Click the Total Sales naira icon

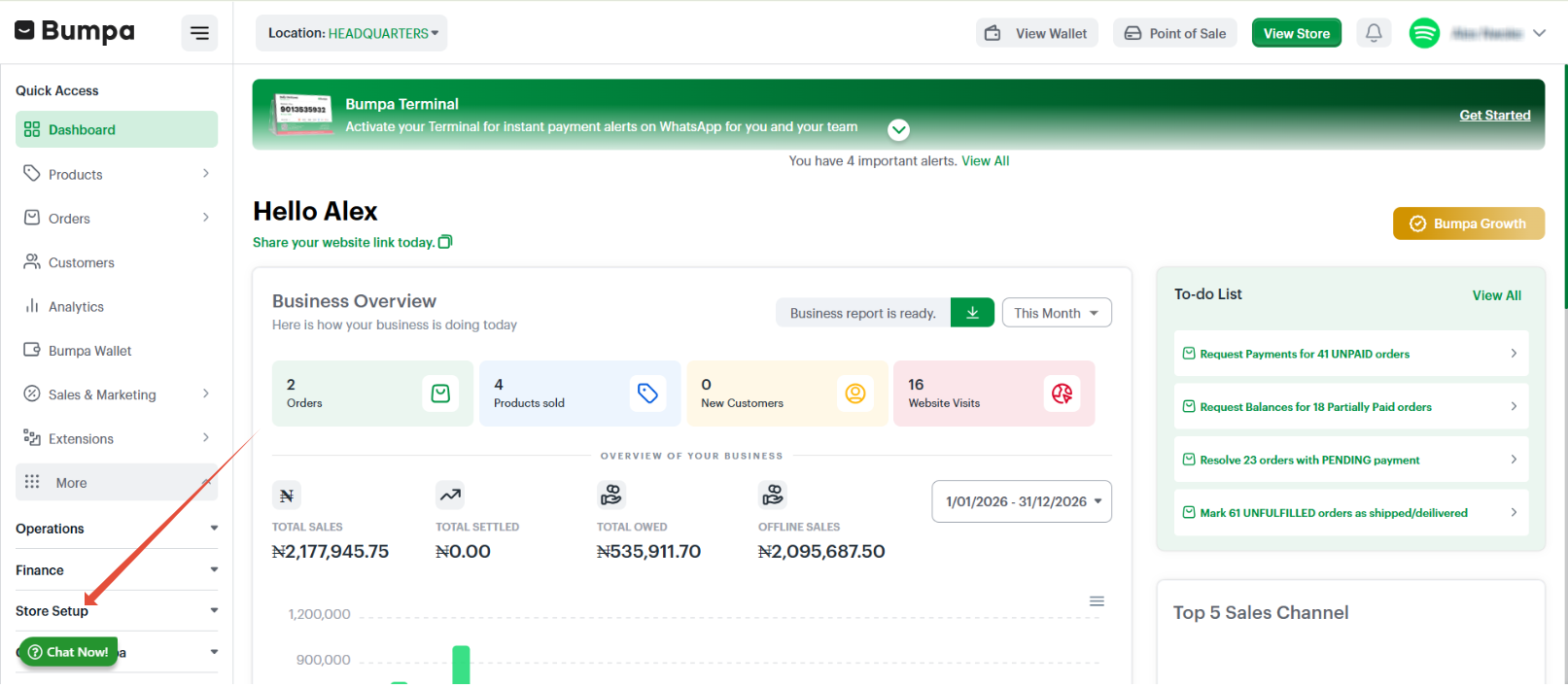point(287,496)
